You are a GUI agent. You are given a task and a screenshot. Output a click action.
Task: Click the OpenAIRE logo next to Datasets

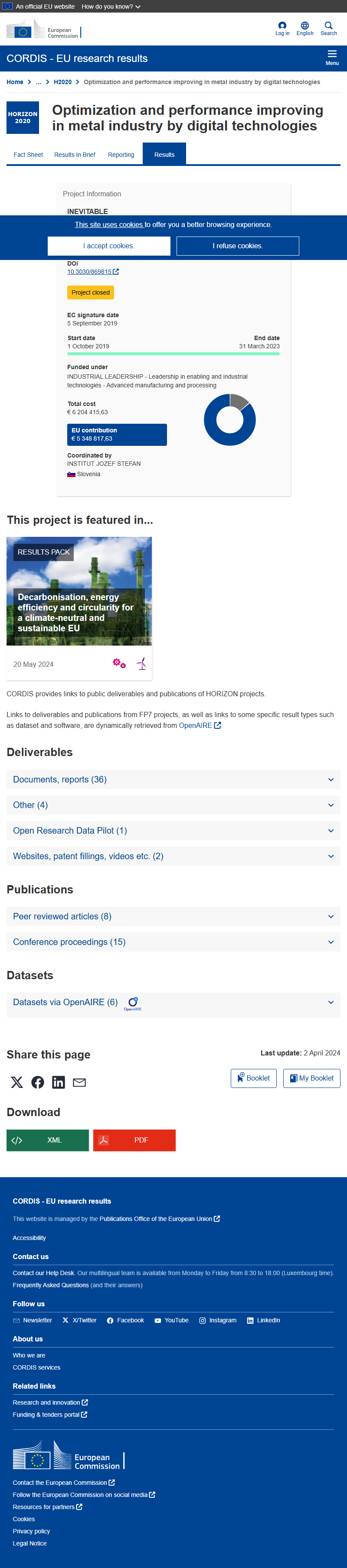[133, 1004]
